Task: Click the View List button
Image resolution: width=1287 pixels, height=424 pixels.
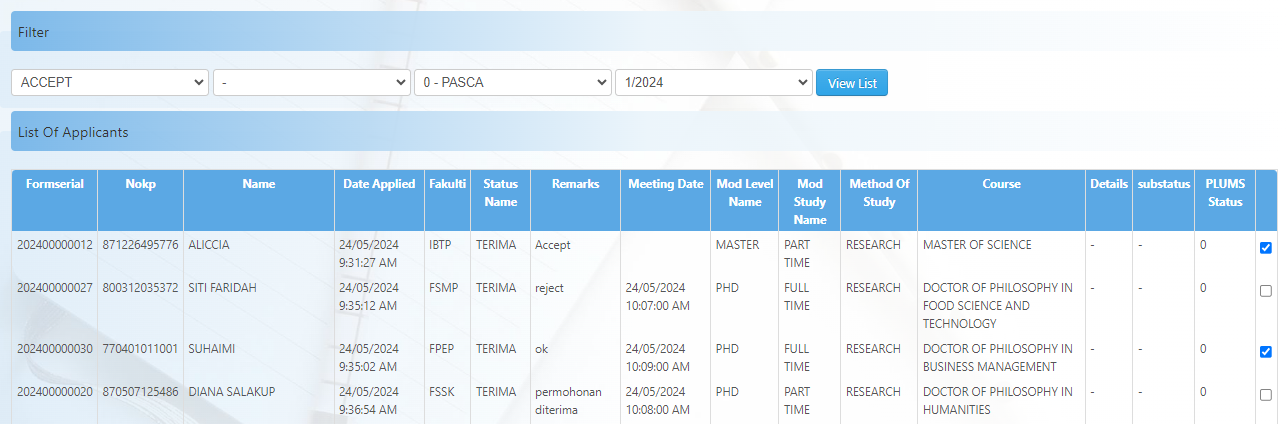Action: tap(852, 83)
